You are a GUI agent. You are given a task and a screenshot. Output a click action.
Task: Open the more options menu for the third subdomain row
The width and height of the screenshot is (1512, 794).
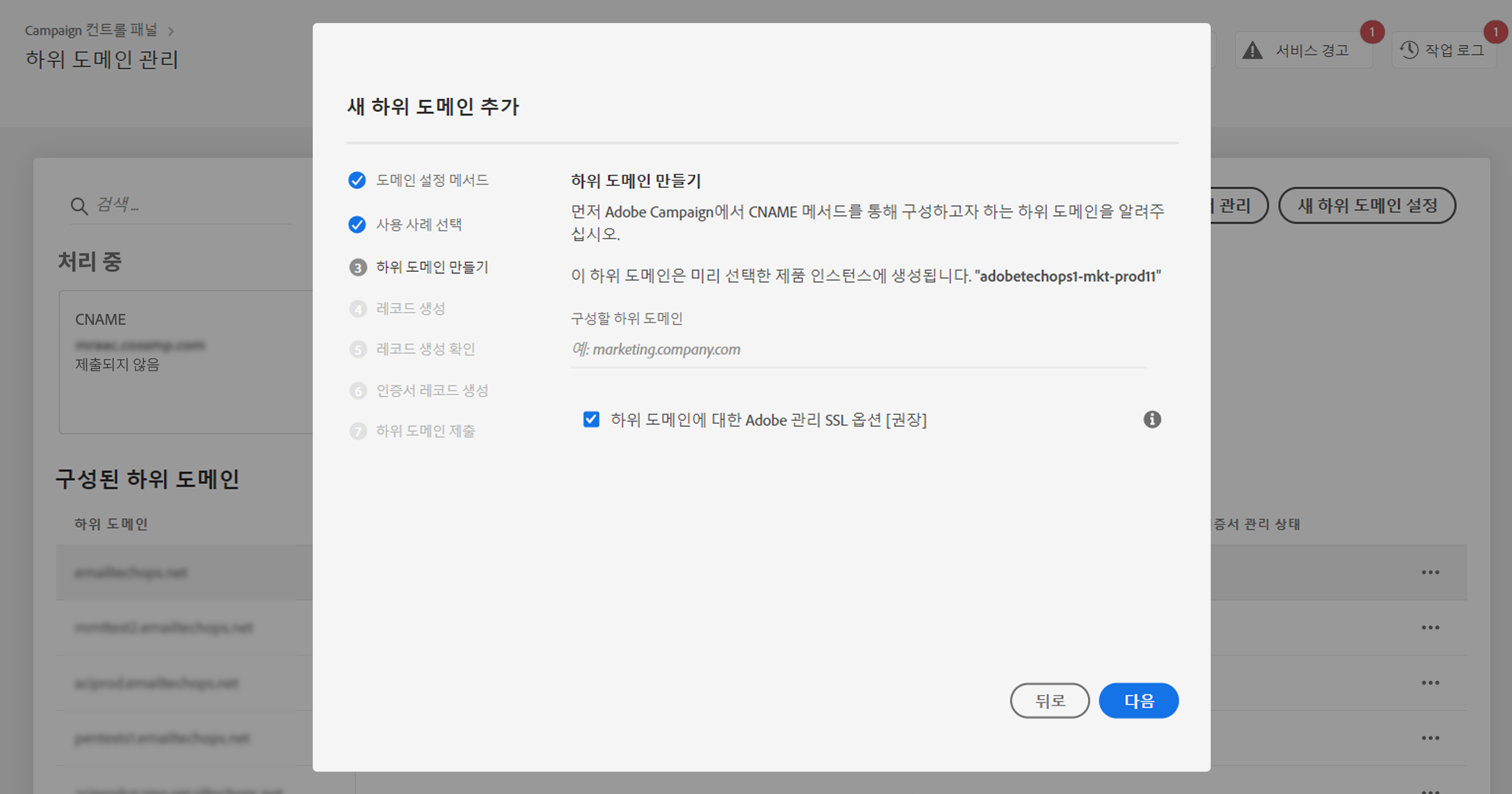pos(1430,683)
